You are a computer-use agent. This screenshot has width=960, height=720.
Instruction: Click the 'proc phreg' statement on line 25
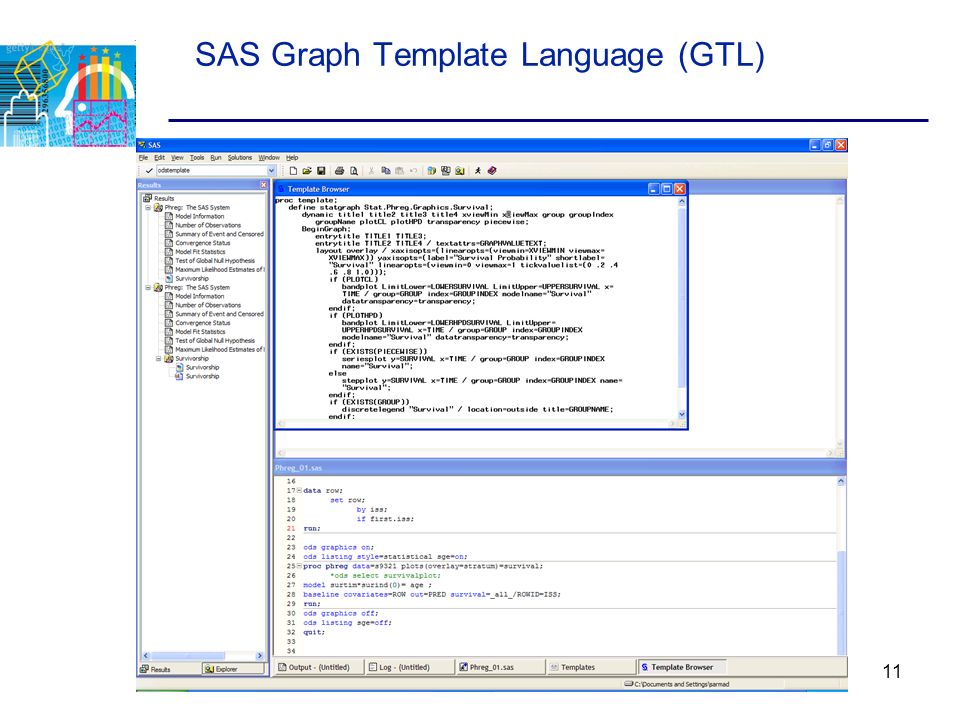325,566
